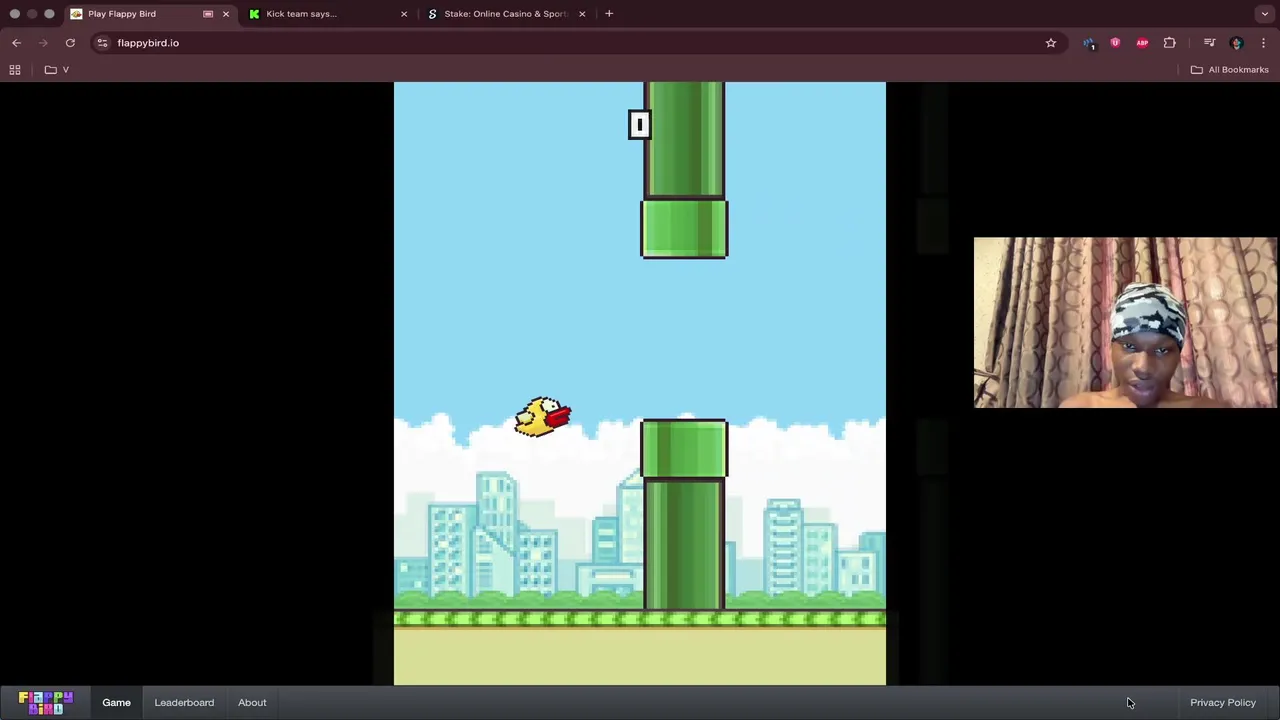
Task: Click the forward navigation arrow
Action: (43, 43)
